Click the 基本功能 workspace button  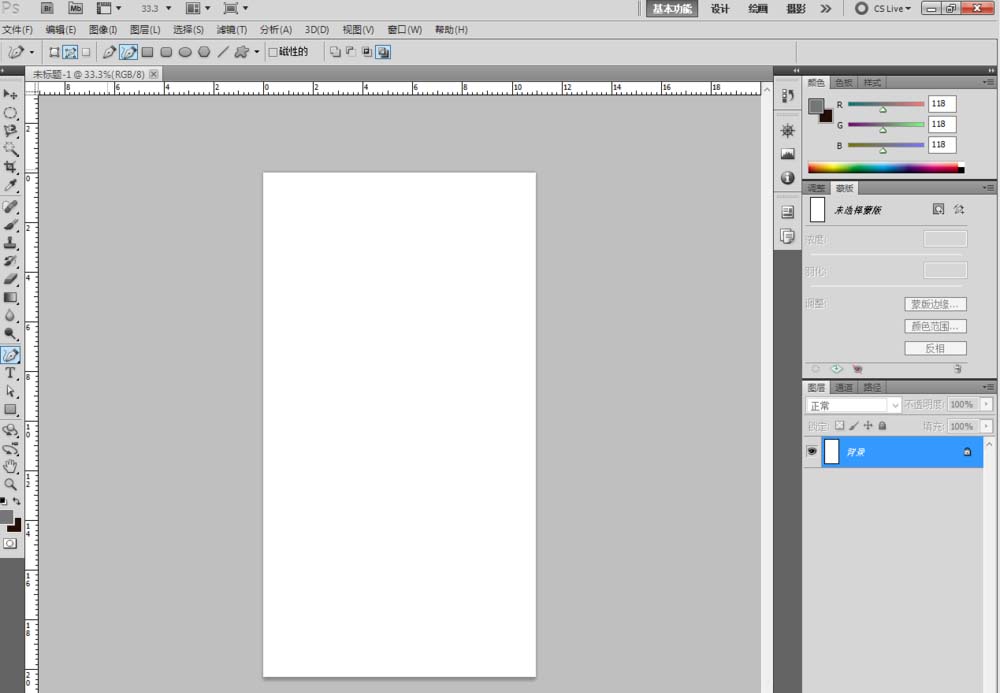[x=672, y=8]
